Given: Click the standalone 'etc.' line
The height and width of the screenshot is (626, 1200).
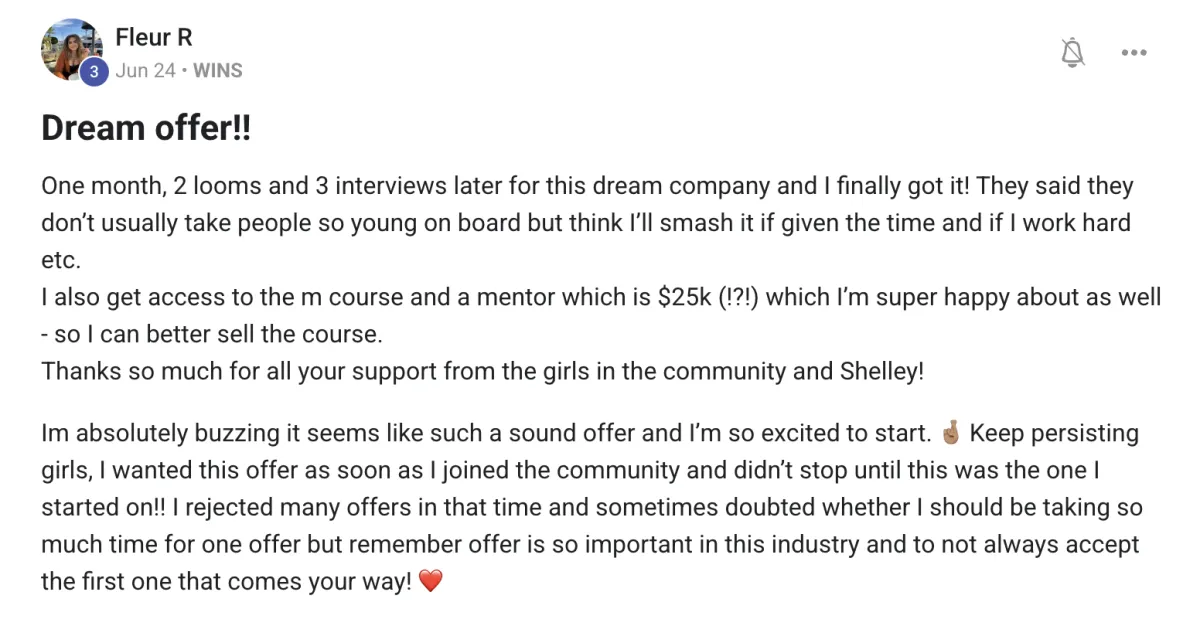Looking at the screenshot, I should [x=60, y=260].
